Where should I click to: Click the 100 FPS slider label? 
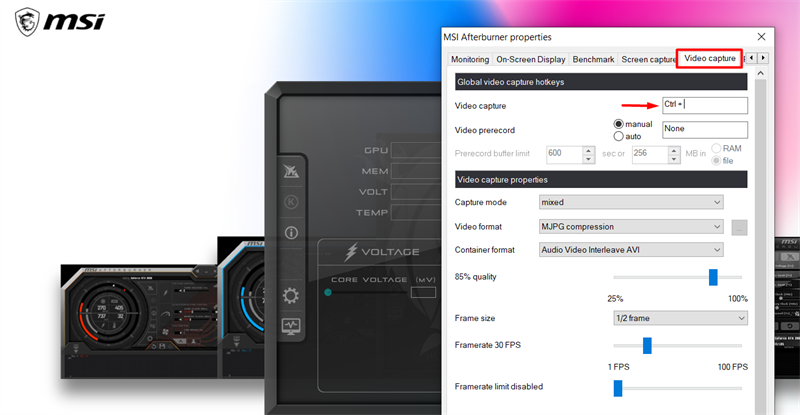[x=733, y=367]
